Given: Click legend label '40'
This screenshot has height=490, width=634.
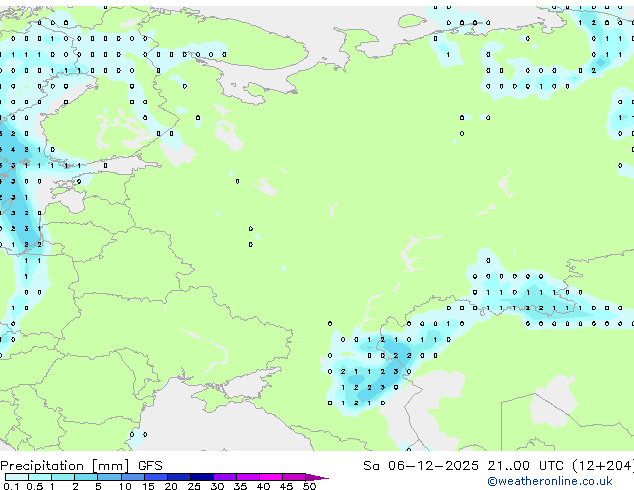Looking at the screenshot, I should click(264, 486).
